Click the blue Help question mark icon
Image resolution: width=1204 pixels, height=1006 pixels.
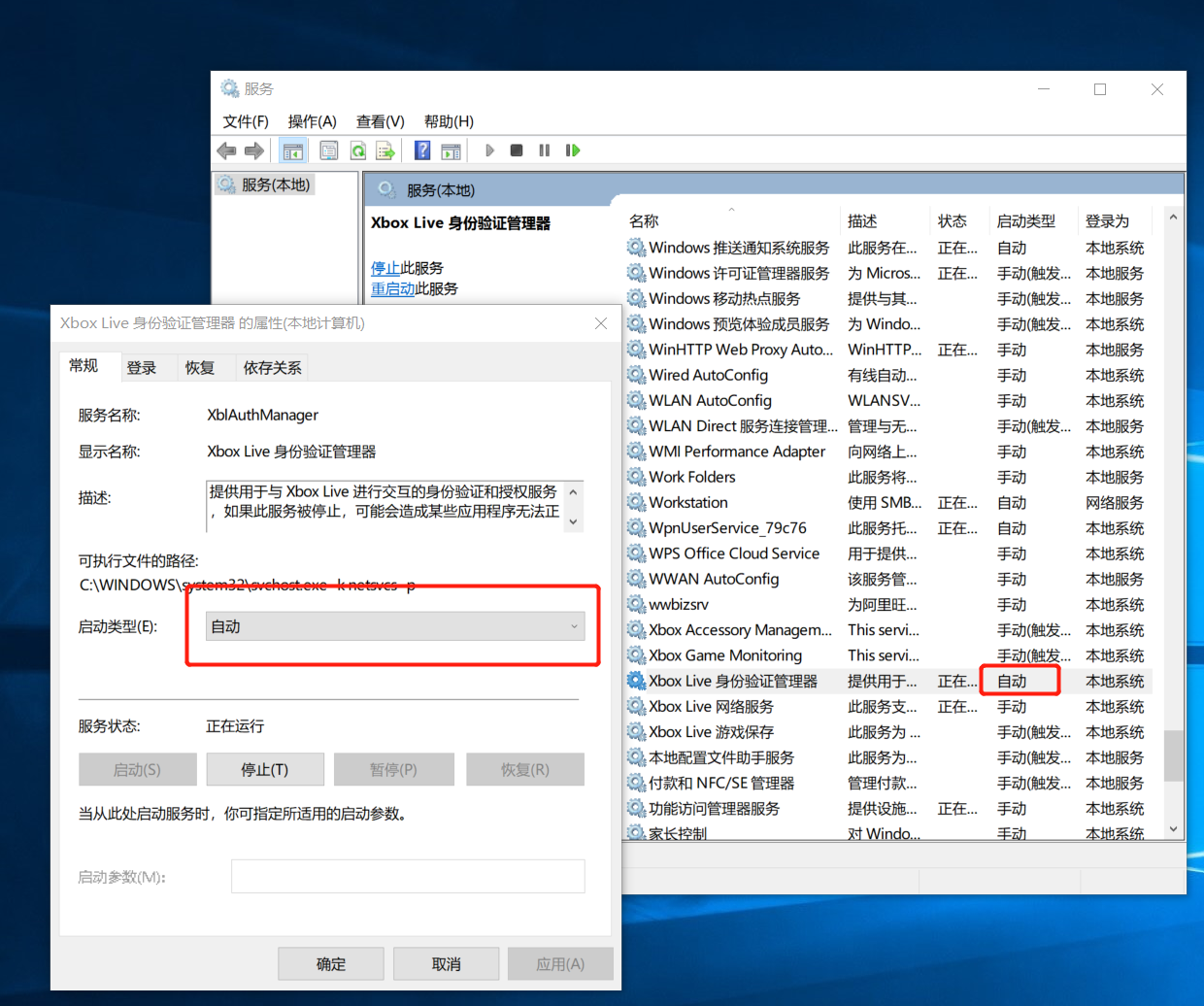(422, 151)
